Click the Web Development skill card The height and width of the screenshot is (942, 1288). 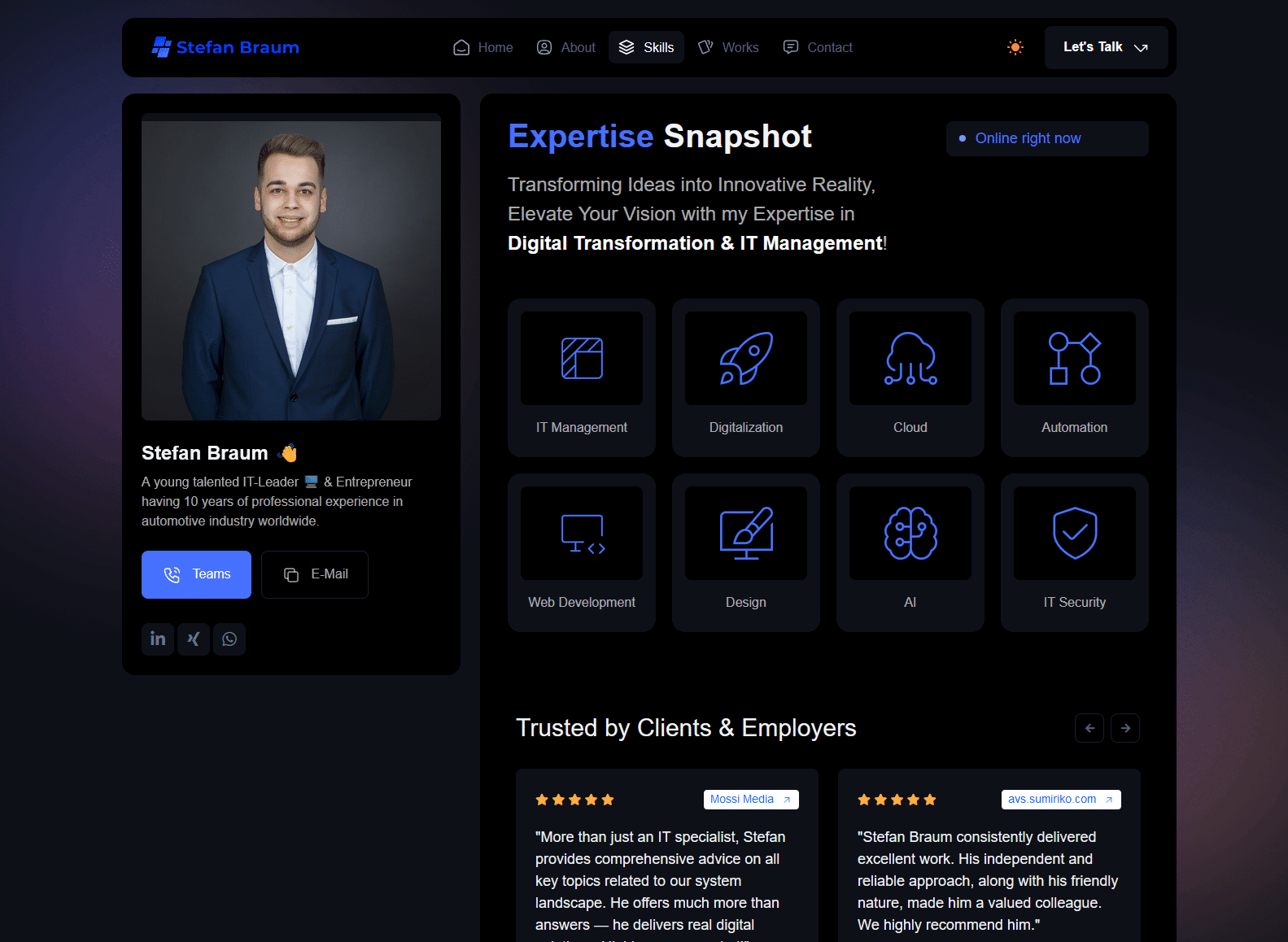pos(581,552)
